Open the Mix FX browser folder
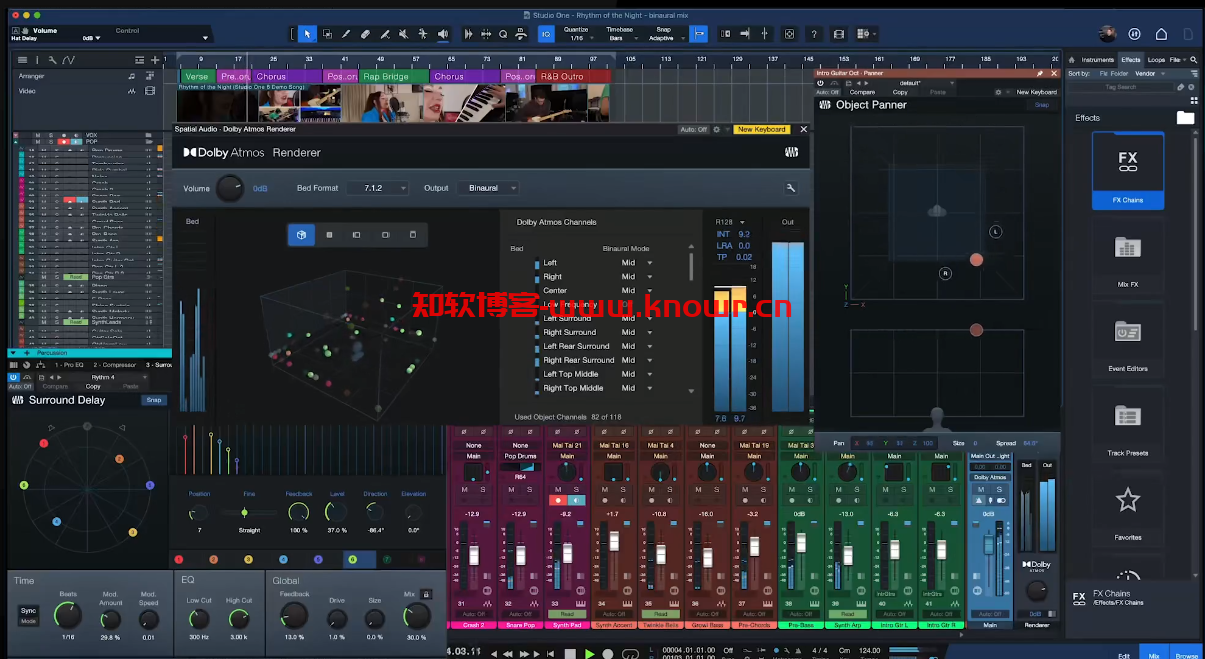 (1128, 257)
